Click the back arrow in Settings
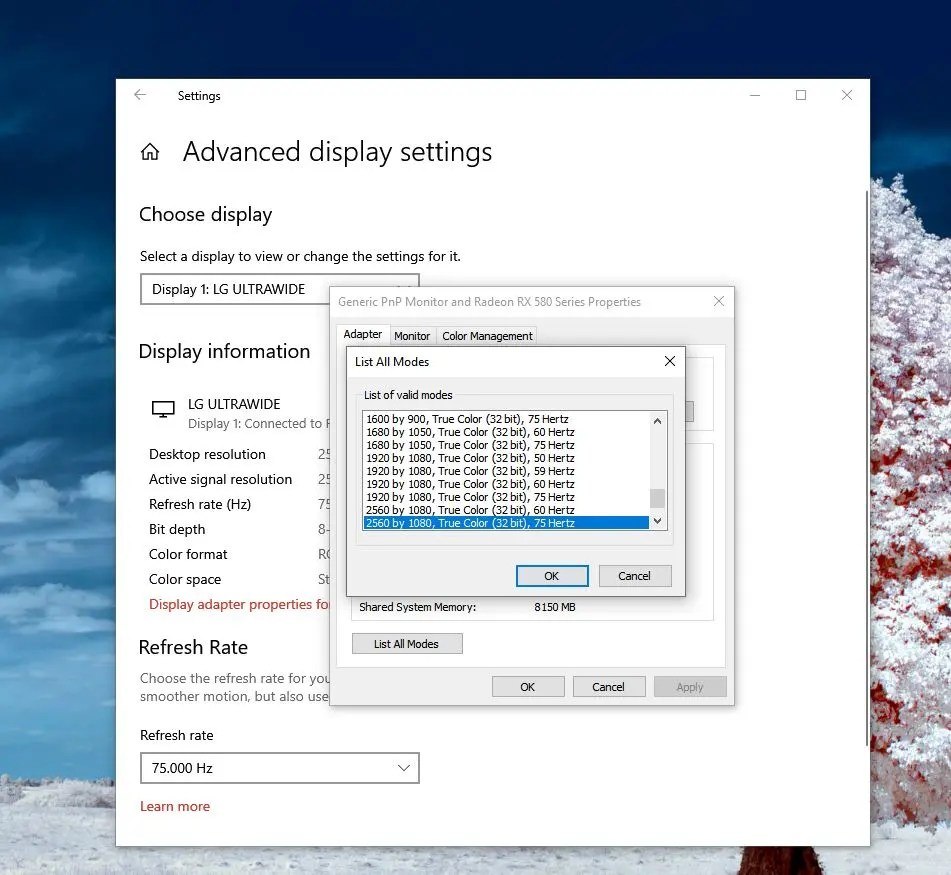This screenshot has height=875, width=951. coord(140,95)
